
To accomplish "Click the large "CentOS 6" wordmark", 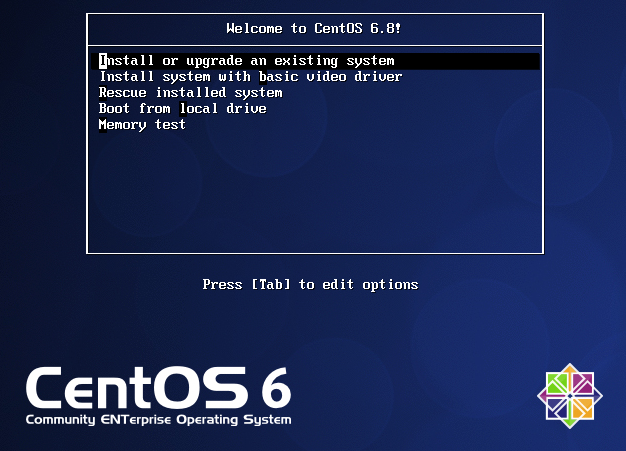I will pos(158,388).
